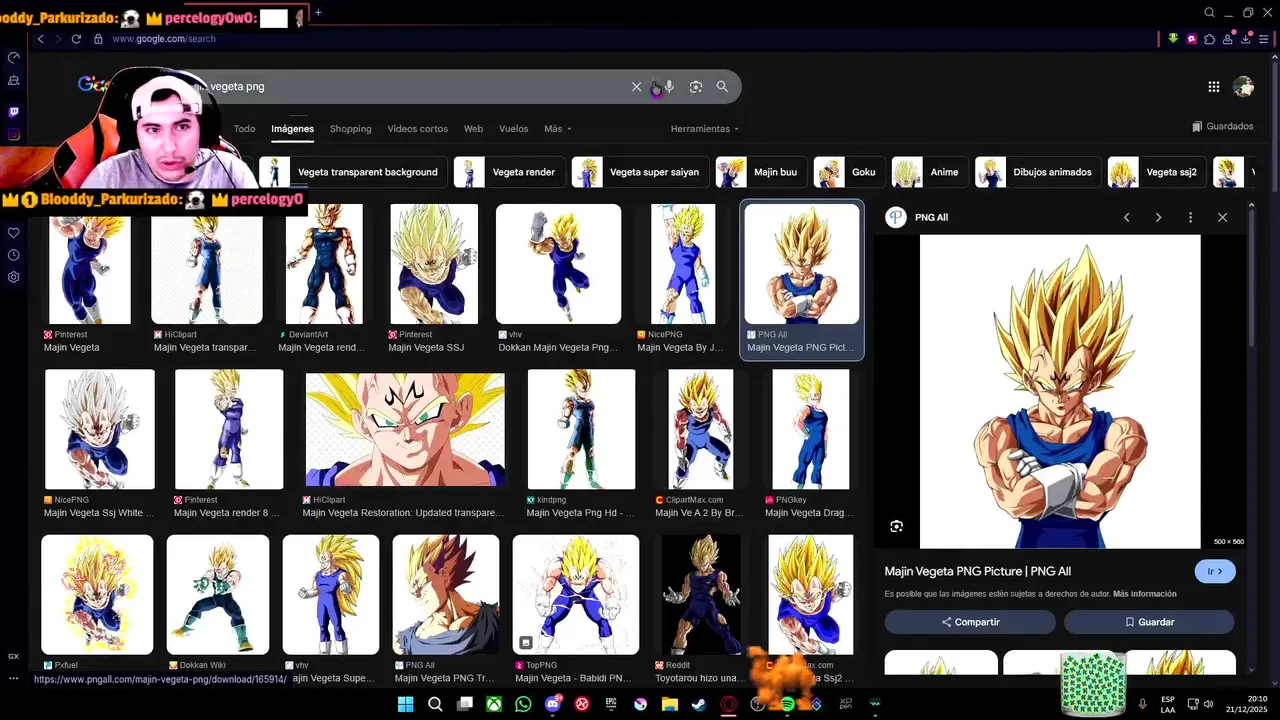The width and height of the screenshot is (1280, 720).
Task: Open Google Lens image search from search bar
Action: (696, 87)
